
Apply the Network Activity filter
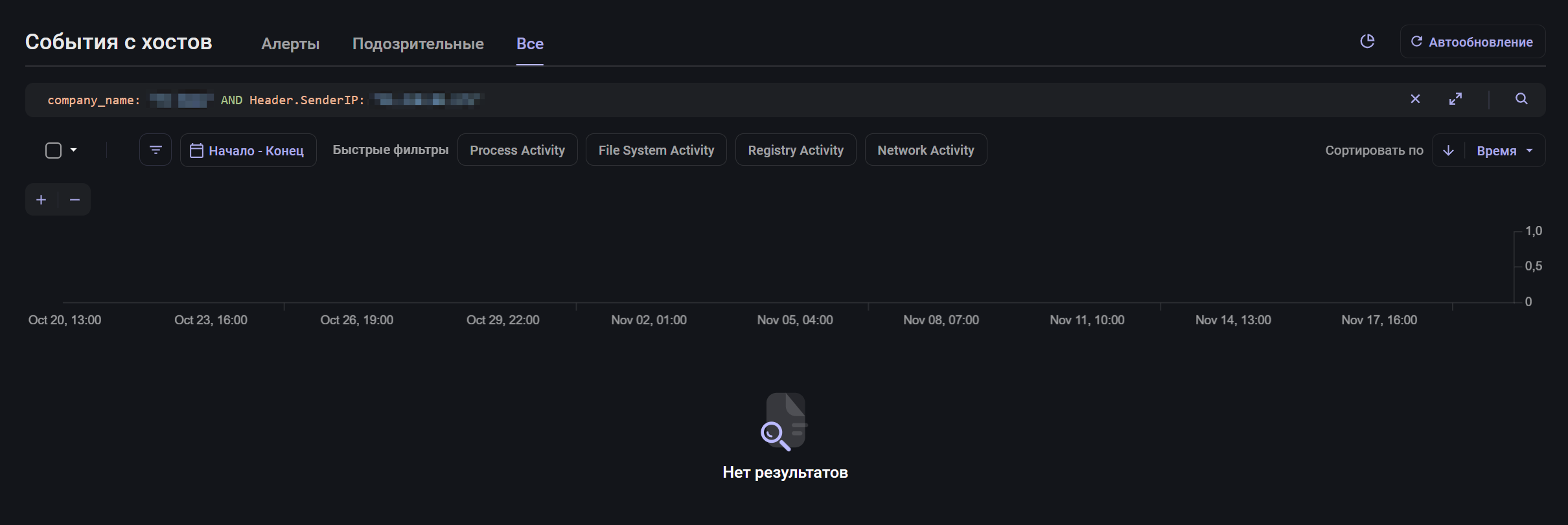coord(925,150)
